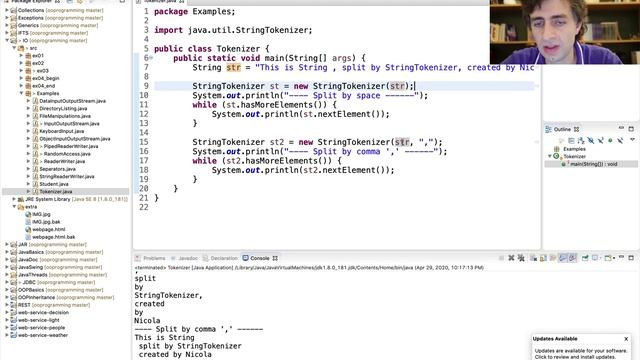The height and width of the screenshot is (360, 640).
Task: Switch to the Declaration tab
Action: coord(224,258)
